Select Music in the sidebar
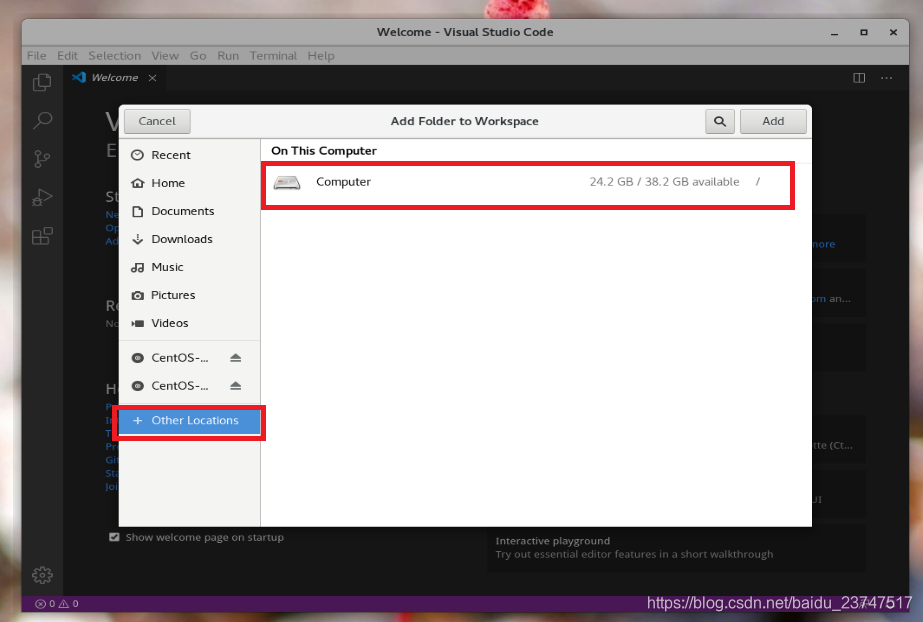 pos(190,267)
